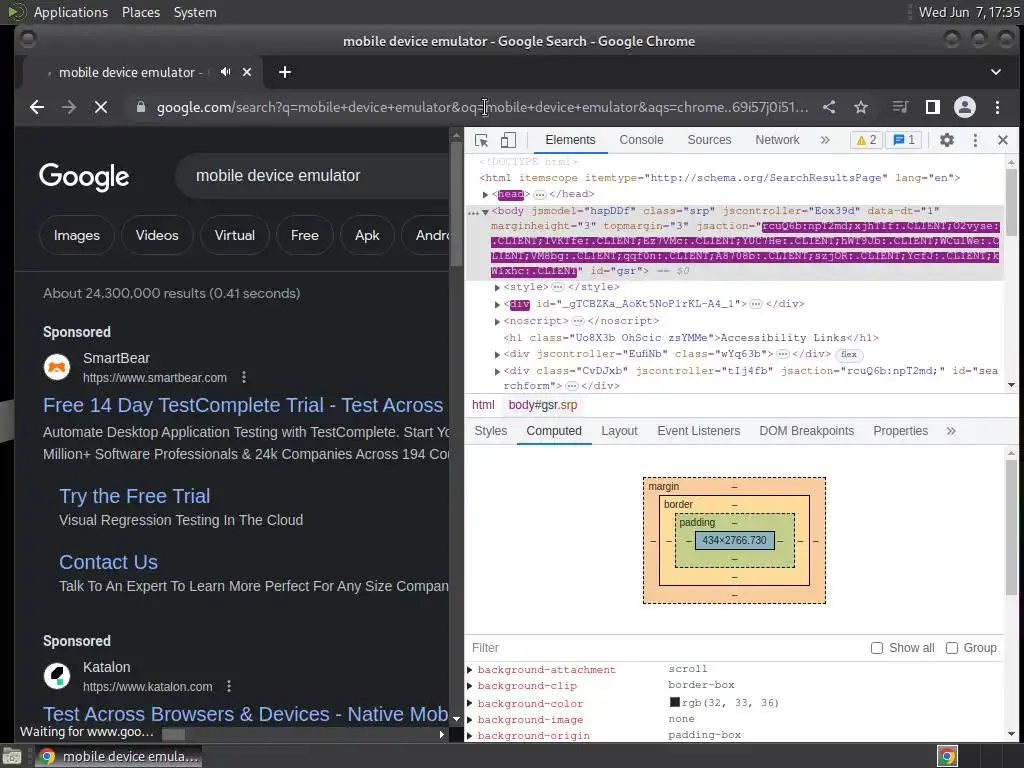Viewport: 1024px width, 768px height.
Task: Click the computed styles Filter field
Action: pos(665,648)
